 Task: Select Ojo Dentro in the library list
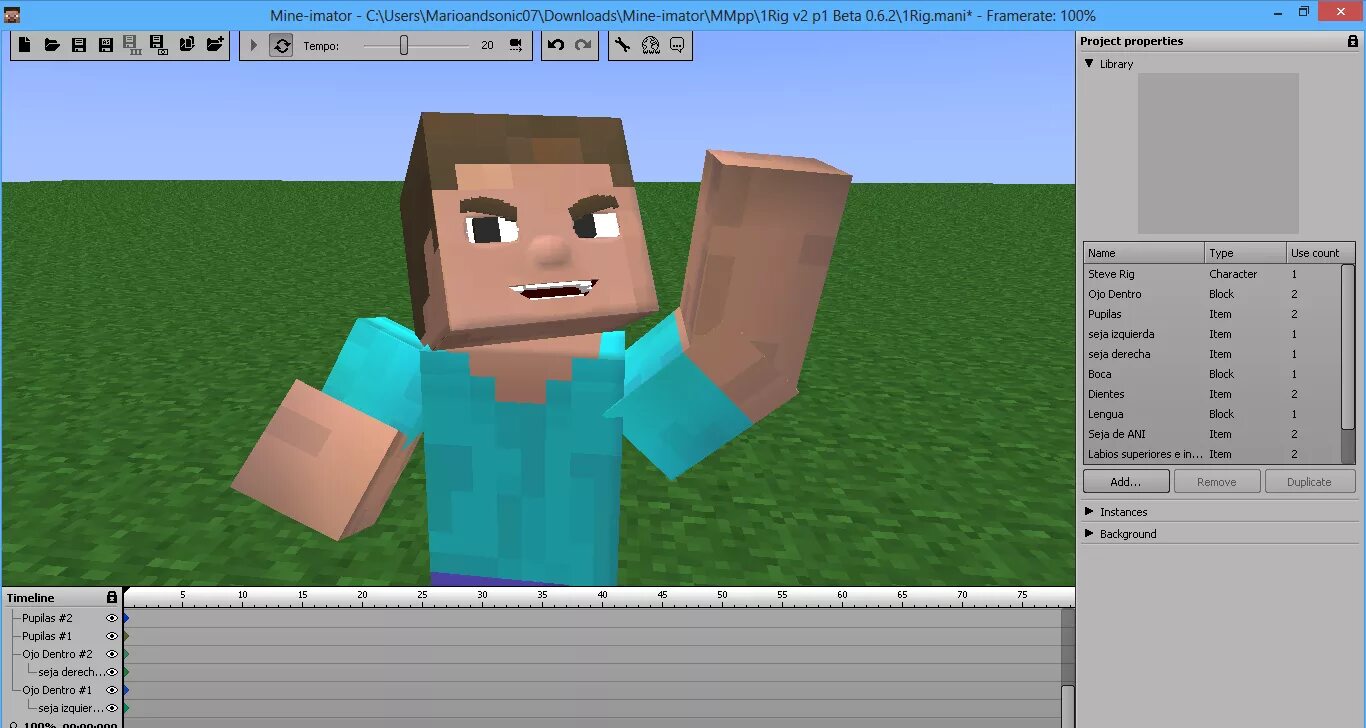[x=1212, y=294]
